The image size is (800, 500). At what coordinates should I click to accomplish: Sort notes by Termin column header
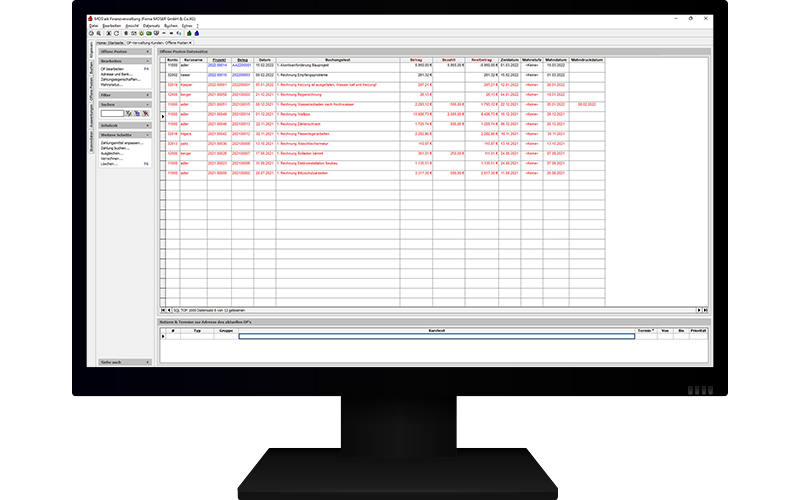646,331
